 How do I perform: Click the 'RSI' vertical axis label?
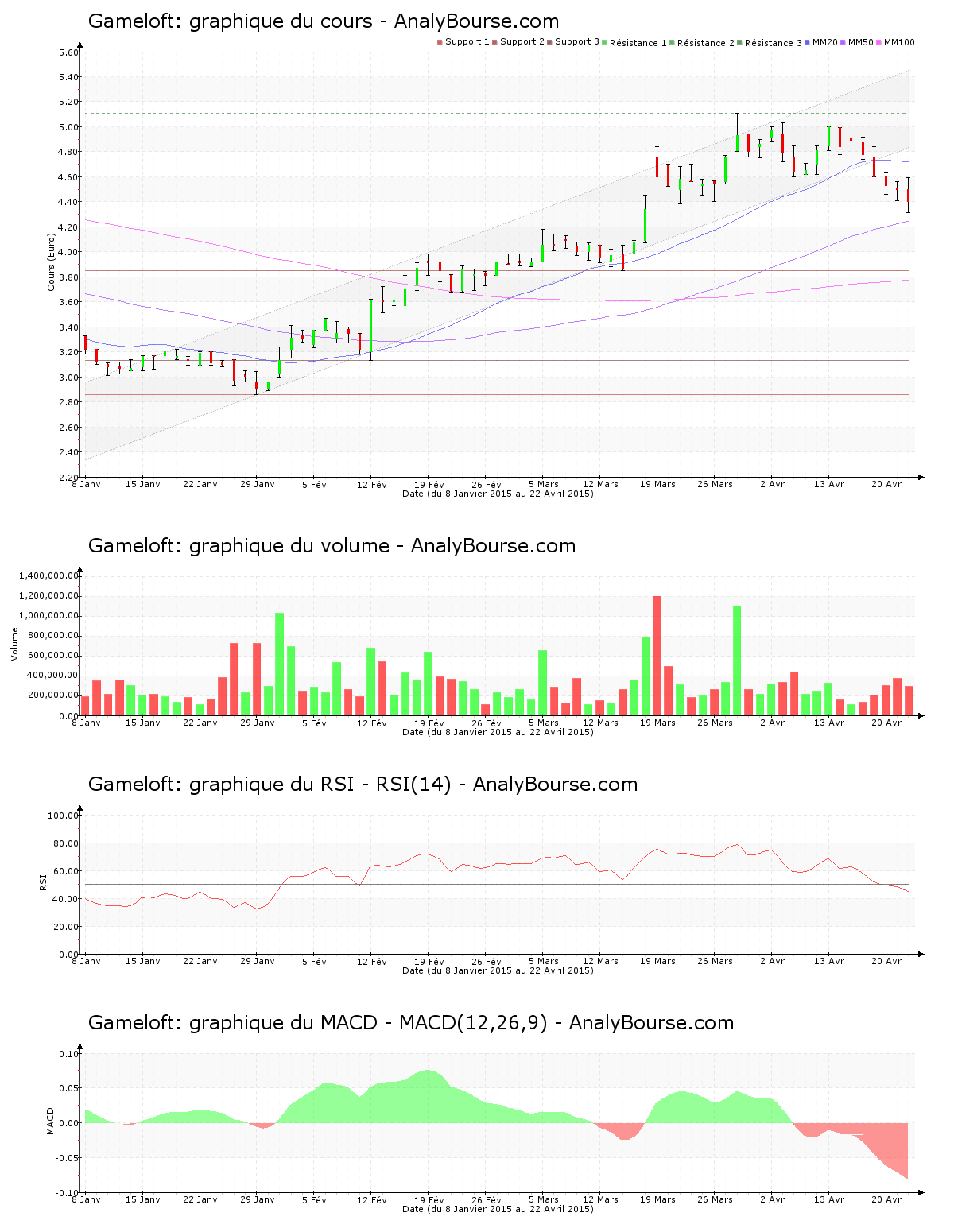43,881
